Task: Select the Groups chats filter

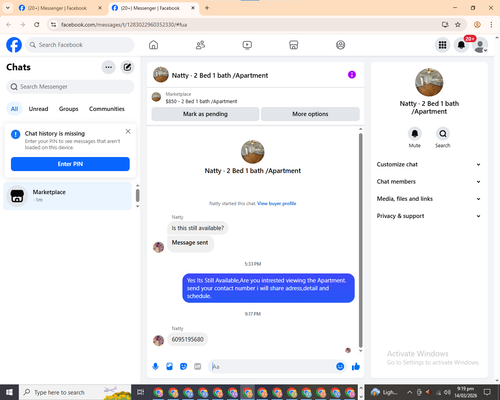Action: 69,109
